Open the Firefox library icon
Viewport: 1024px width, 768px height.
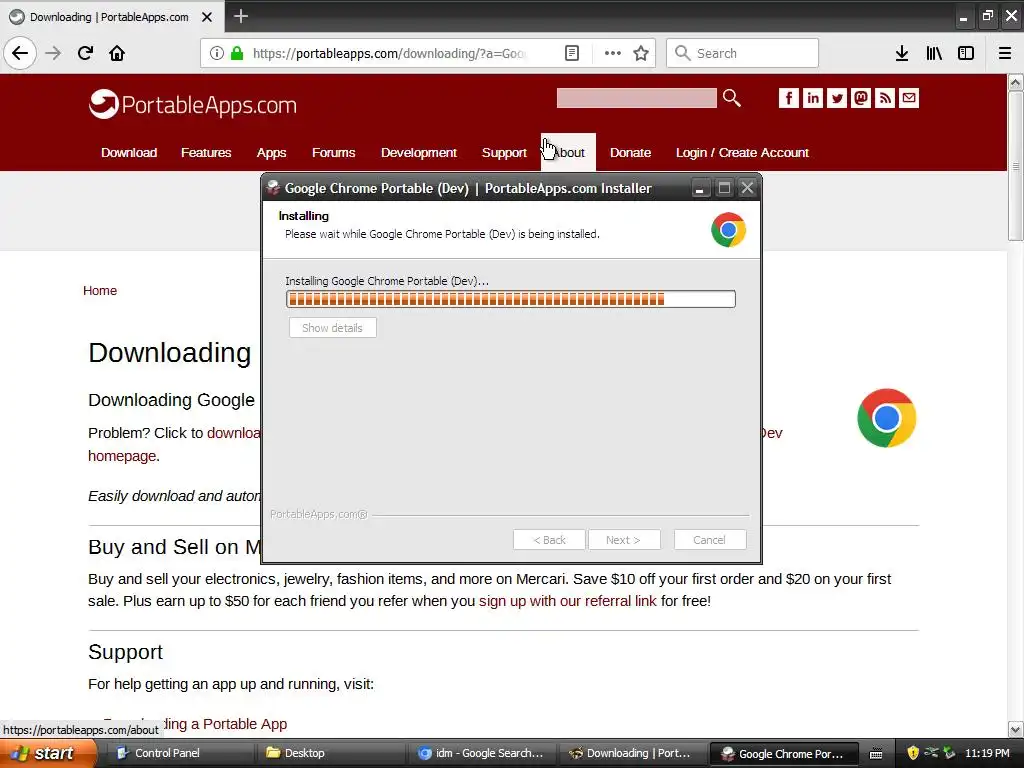[x=934, y=53]
